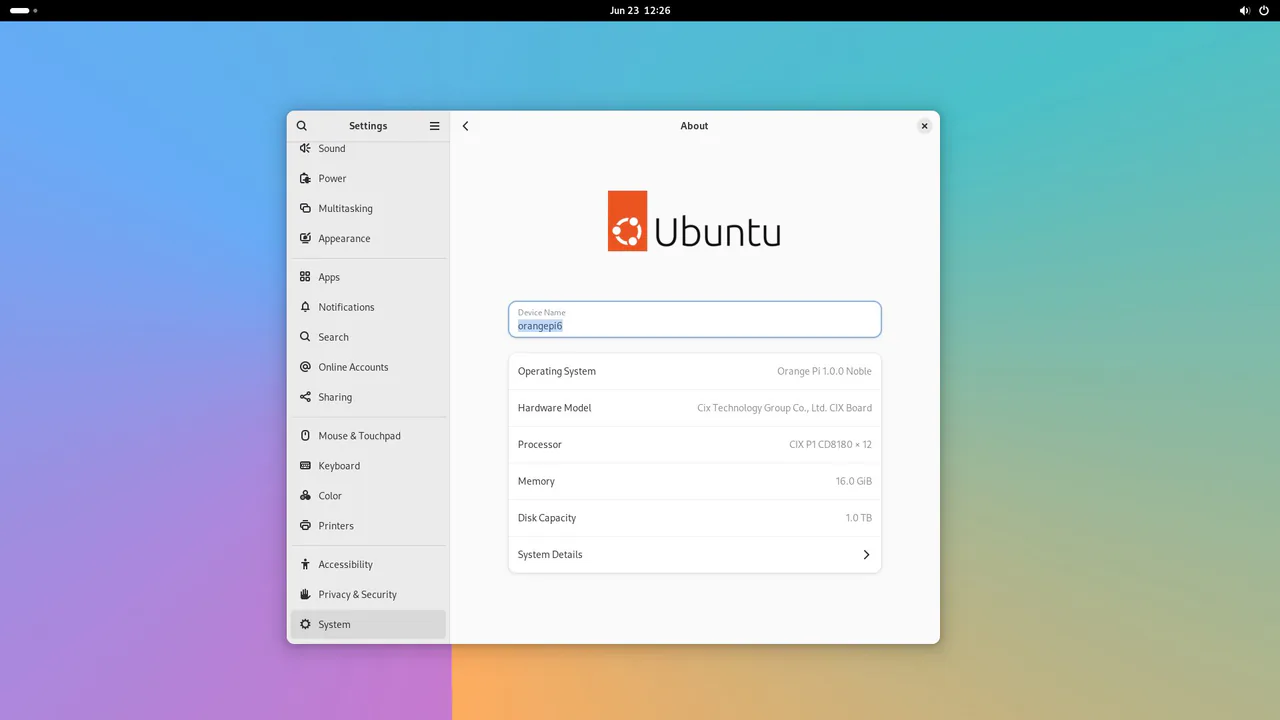Click the Settings title in sidebar header
1280x720 pixels.
tap(368, 126)
